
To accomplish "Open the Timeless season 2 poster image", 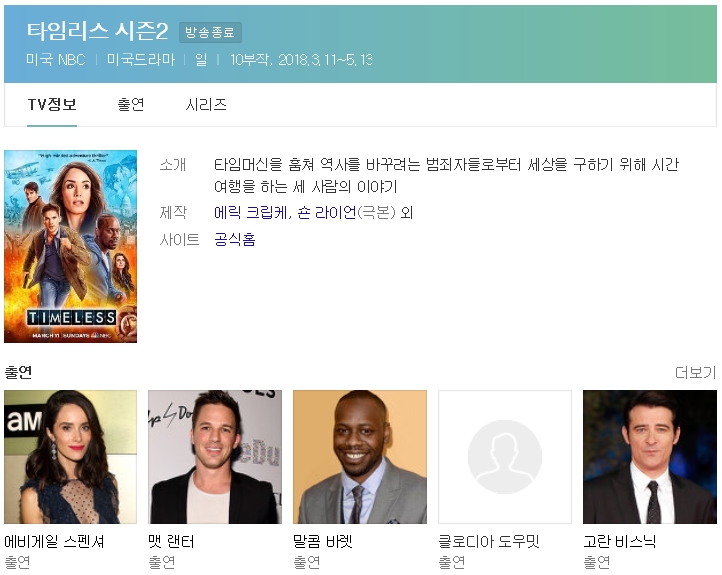I will pyautogui.click(x=70, y=246).
